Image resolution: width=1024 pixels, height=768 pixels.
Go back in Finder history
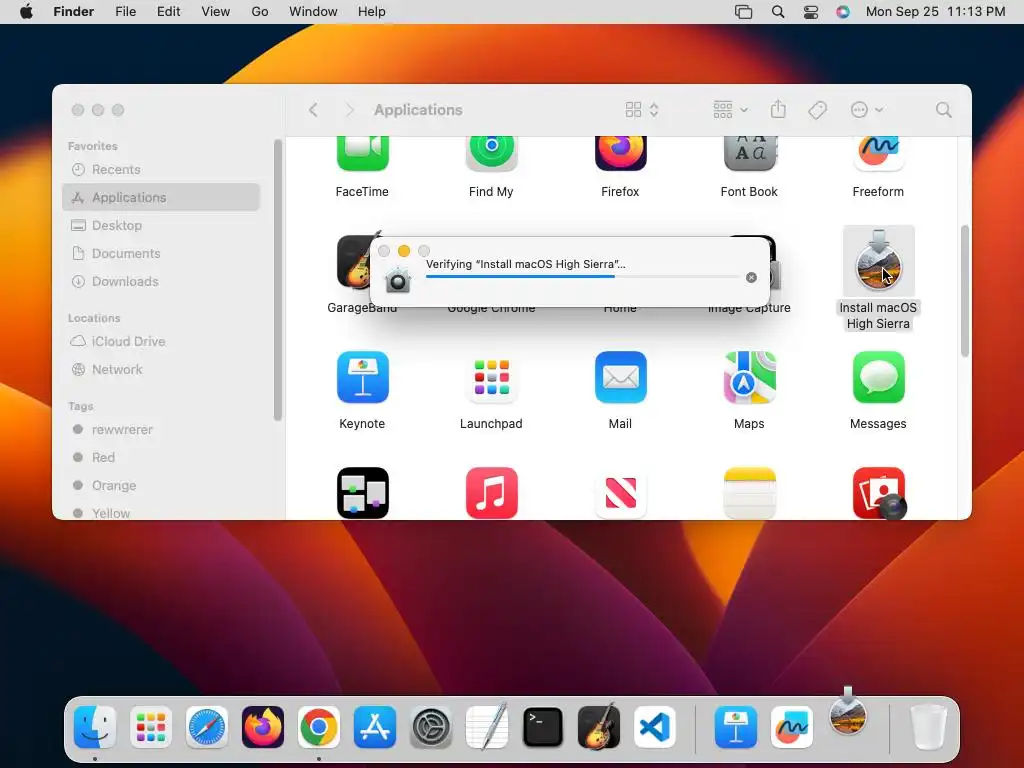[313, 110]
